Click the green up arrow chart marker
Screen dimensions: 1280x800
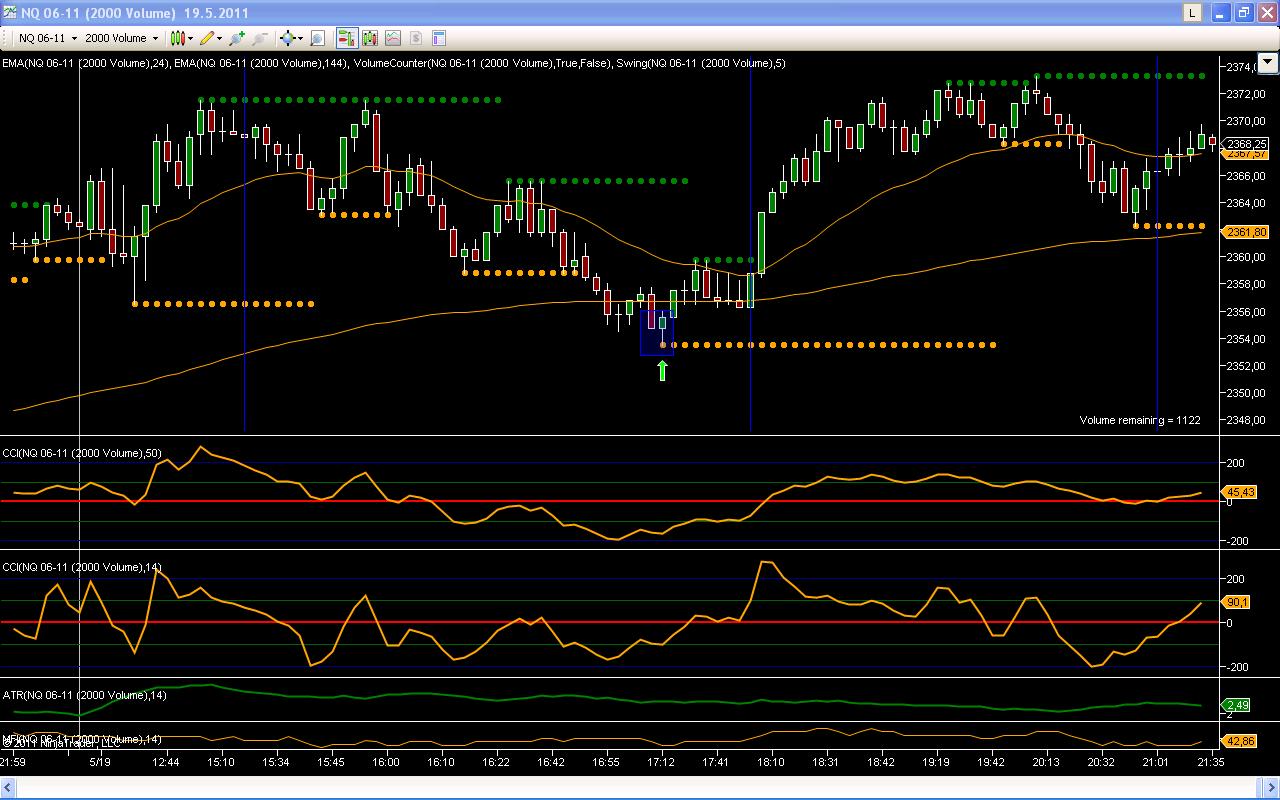(x=662, y=371)
